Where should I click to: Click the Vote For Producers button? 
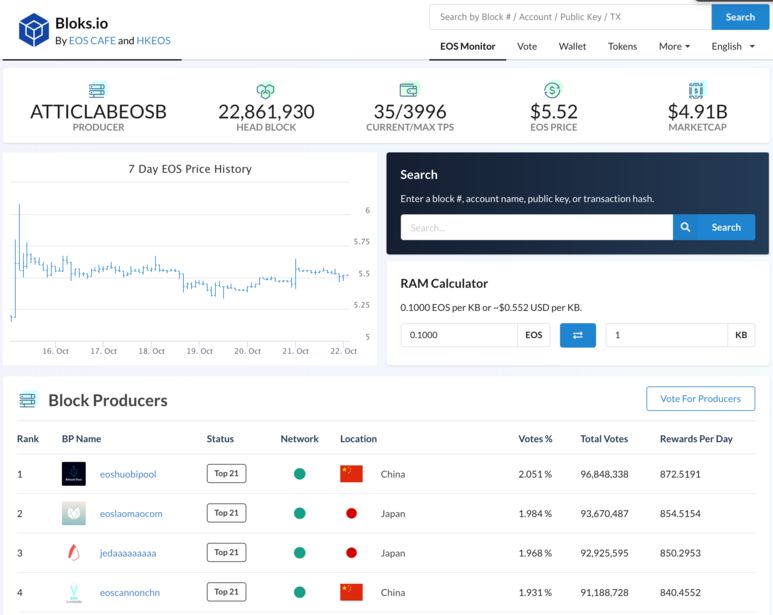click(700, 399)
